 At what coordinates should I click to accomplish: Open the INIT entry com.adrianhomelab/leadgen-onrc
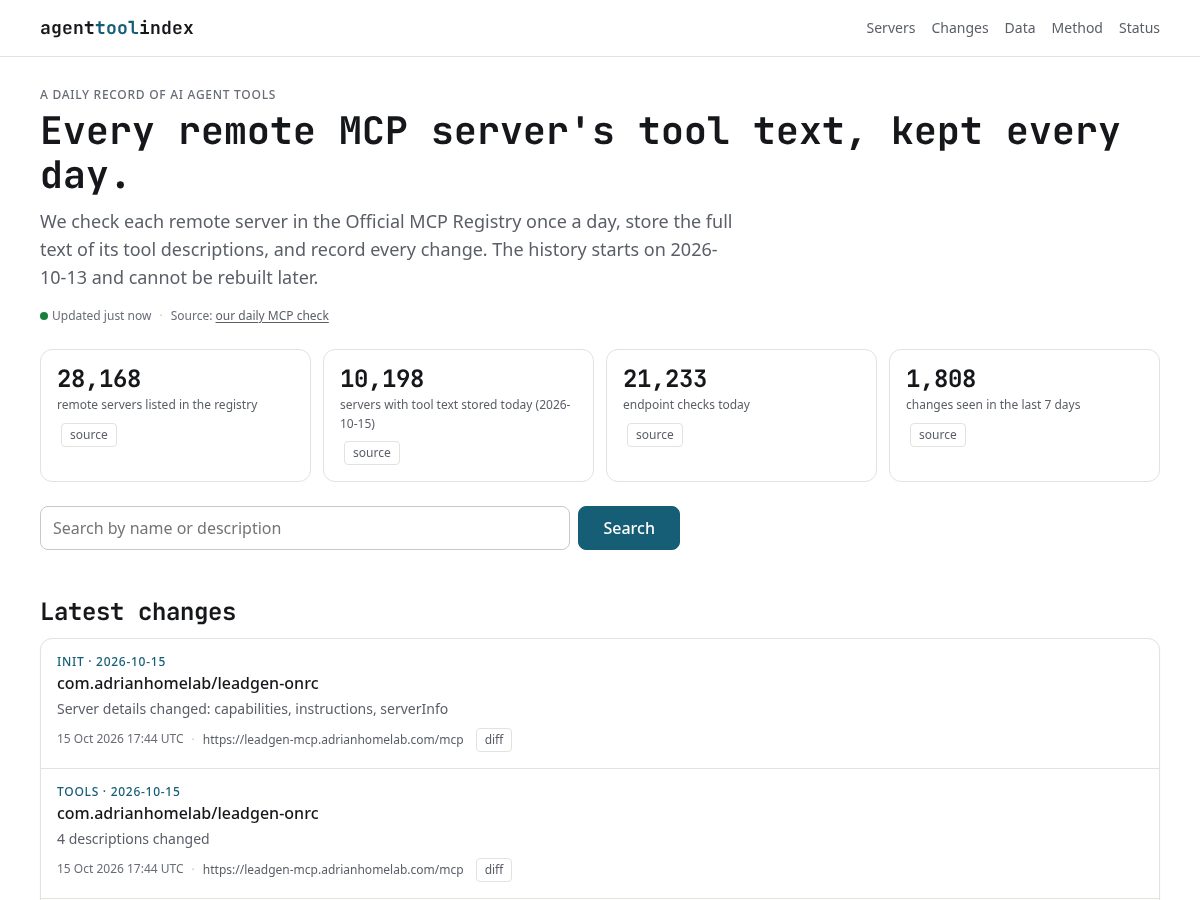(x=188, y=684)
